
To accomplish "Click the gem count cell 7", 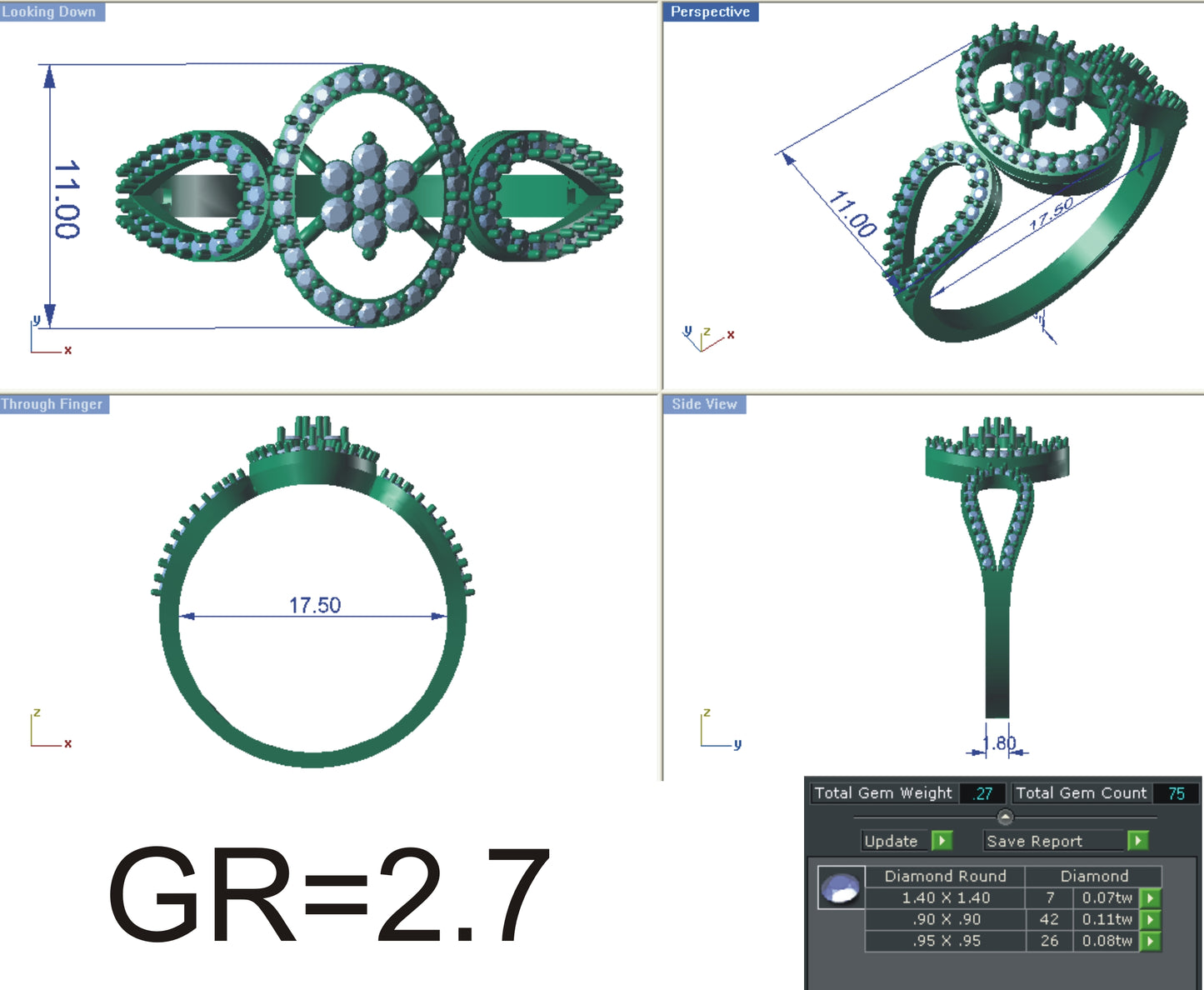I will [x=1050, y=897].
